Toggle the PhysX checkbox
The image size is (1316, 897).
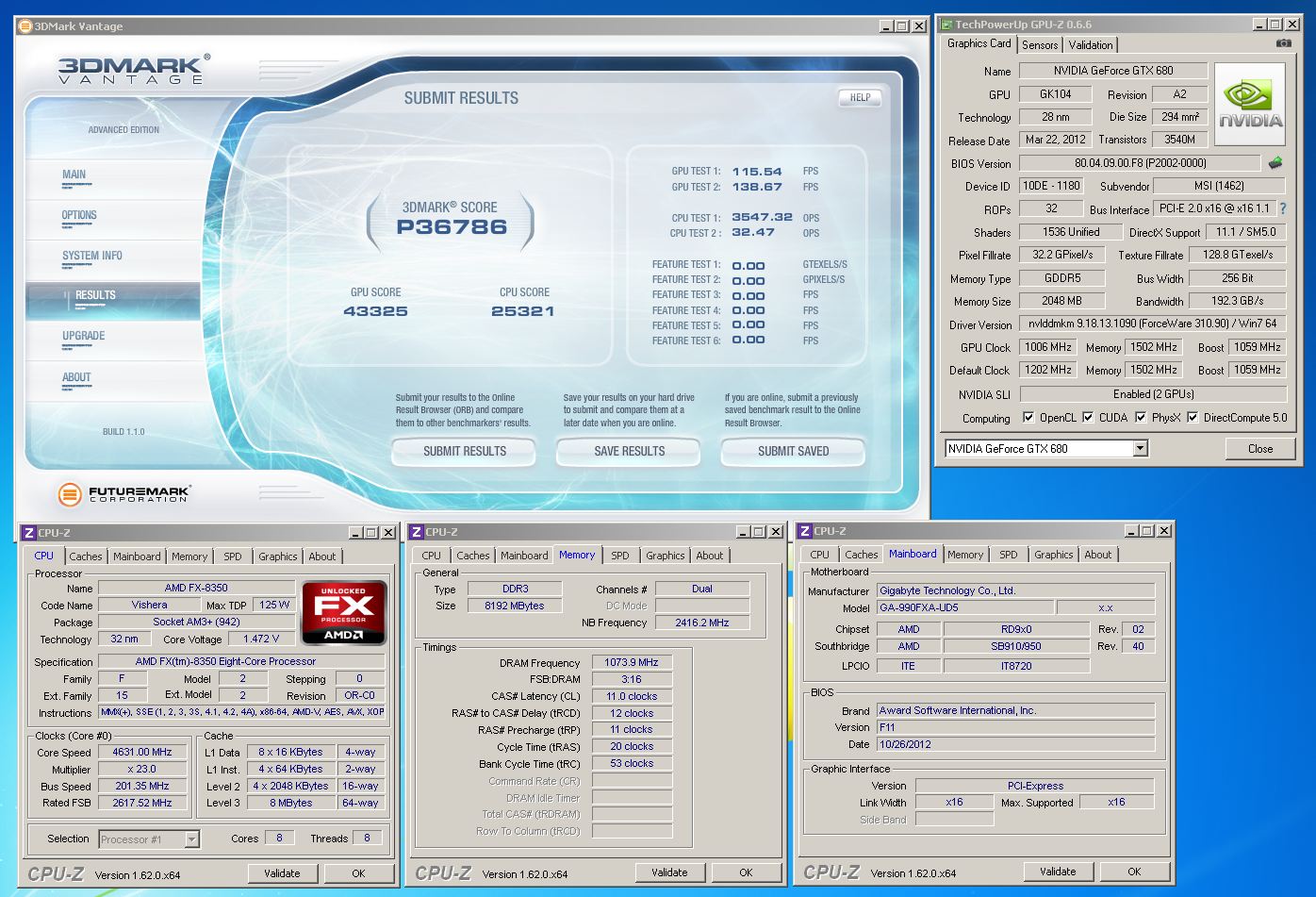pos(1141,418)
